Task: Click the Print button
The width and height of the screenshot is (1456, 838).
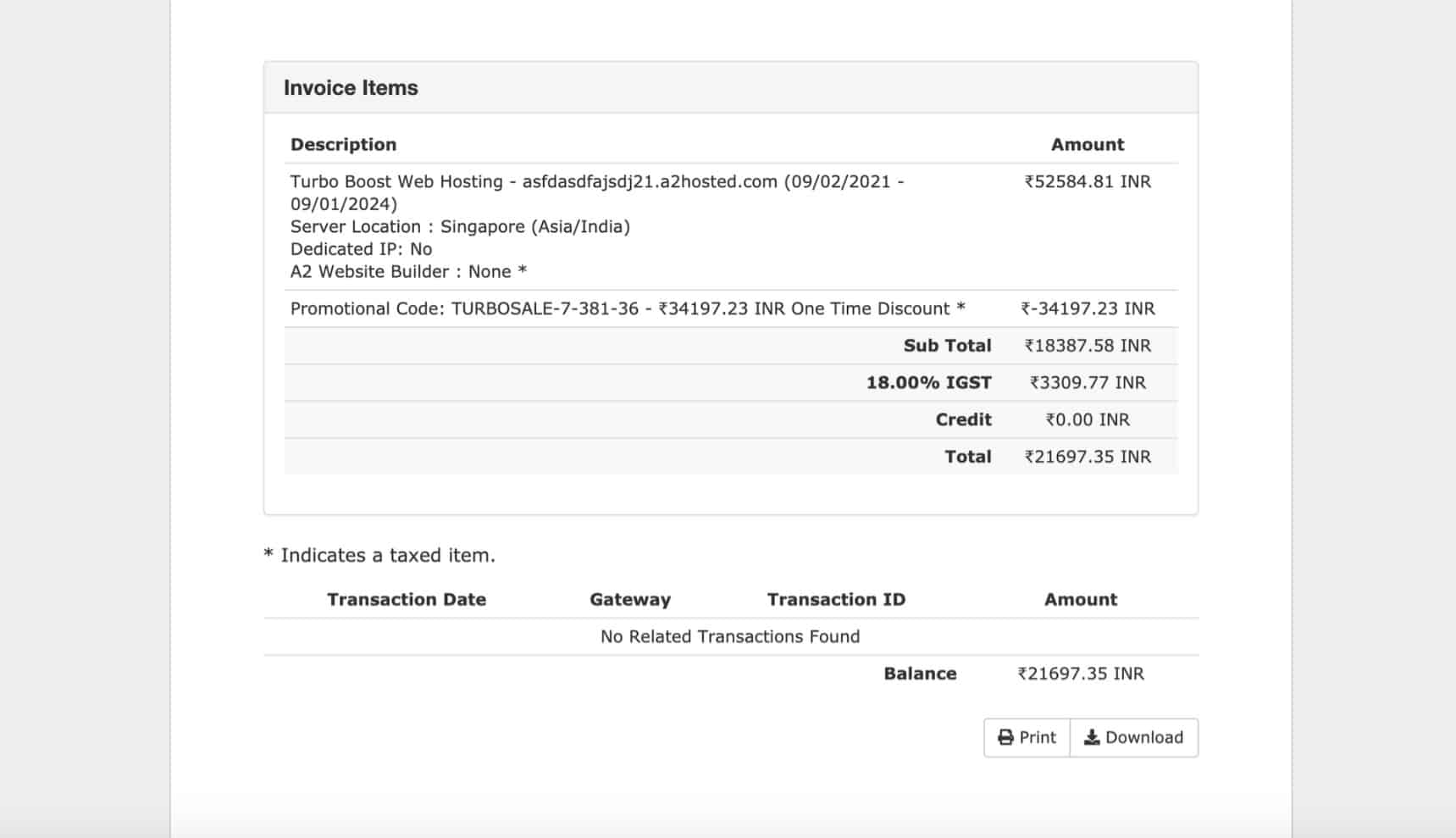Action: (1027, 737)
